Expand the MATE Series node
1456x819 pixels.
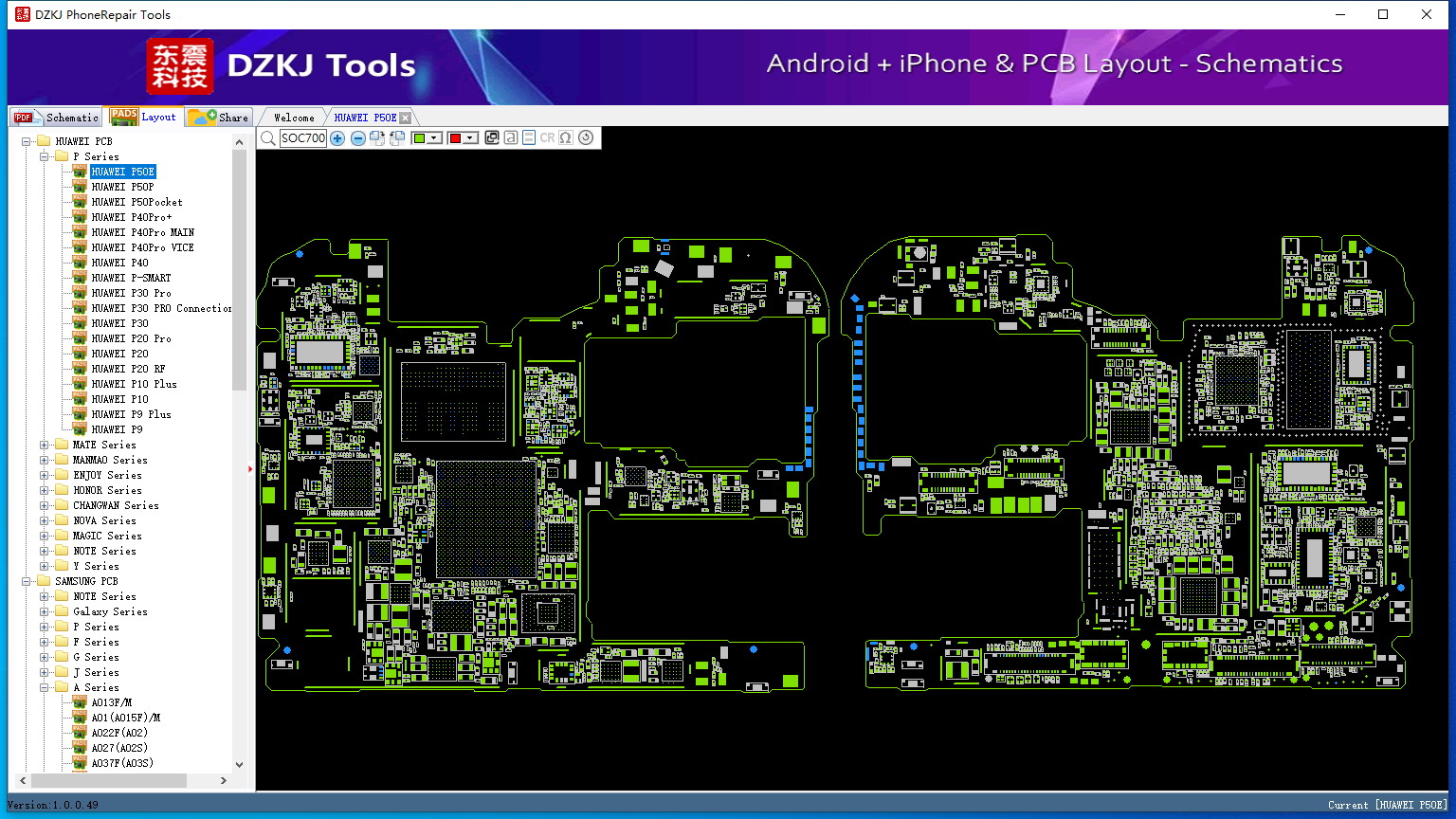(45, 445)
